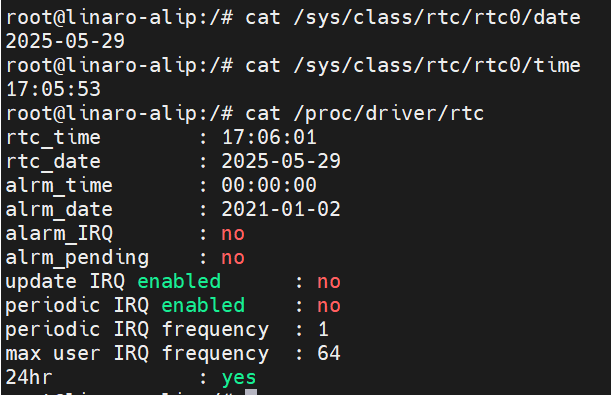
Task: Click the green 'yes' after 24hr
Action: coord(239,379)
